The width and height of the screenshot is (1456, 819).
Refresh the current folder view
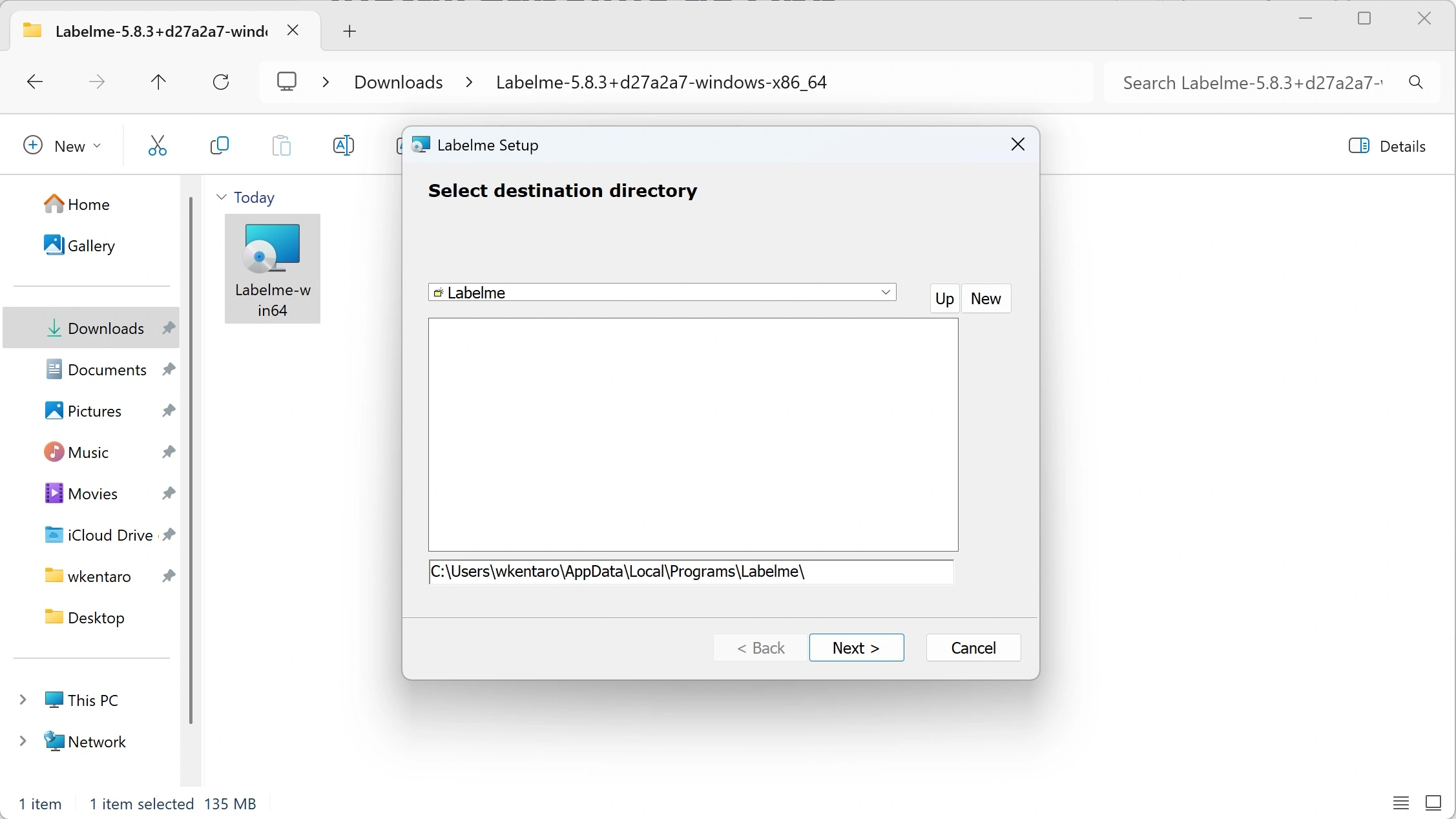click(221, 82)
